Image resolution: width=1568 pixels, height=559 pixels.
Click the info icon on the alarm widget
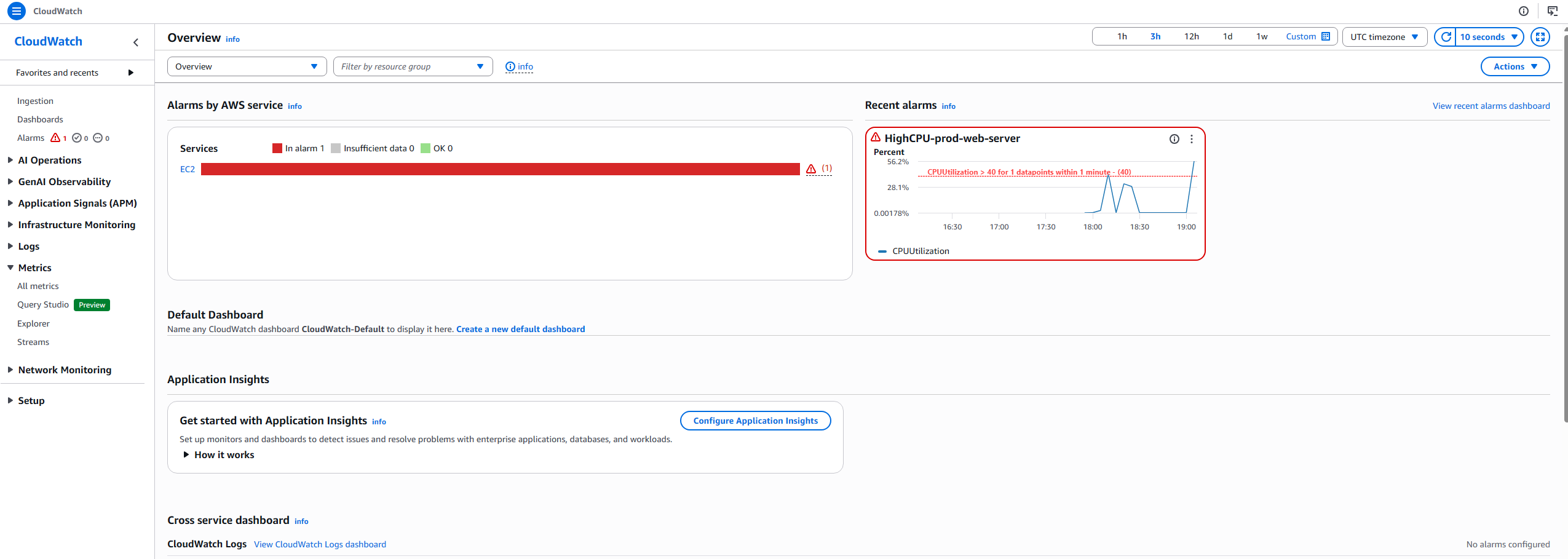click(x=1174, y=139)
